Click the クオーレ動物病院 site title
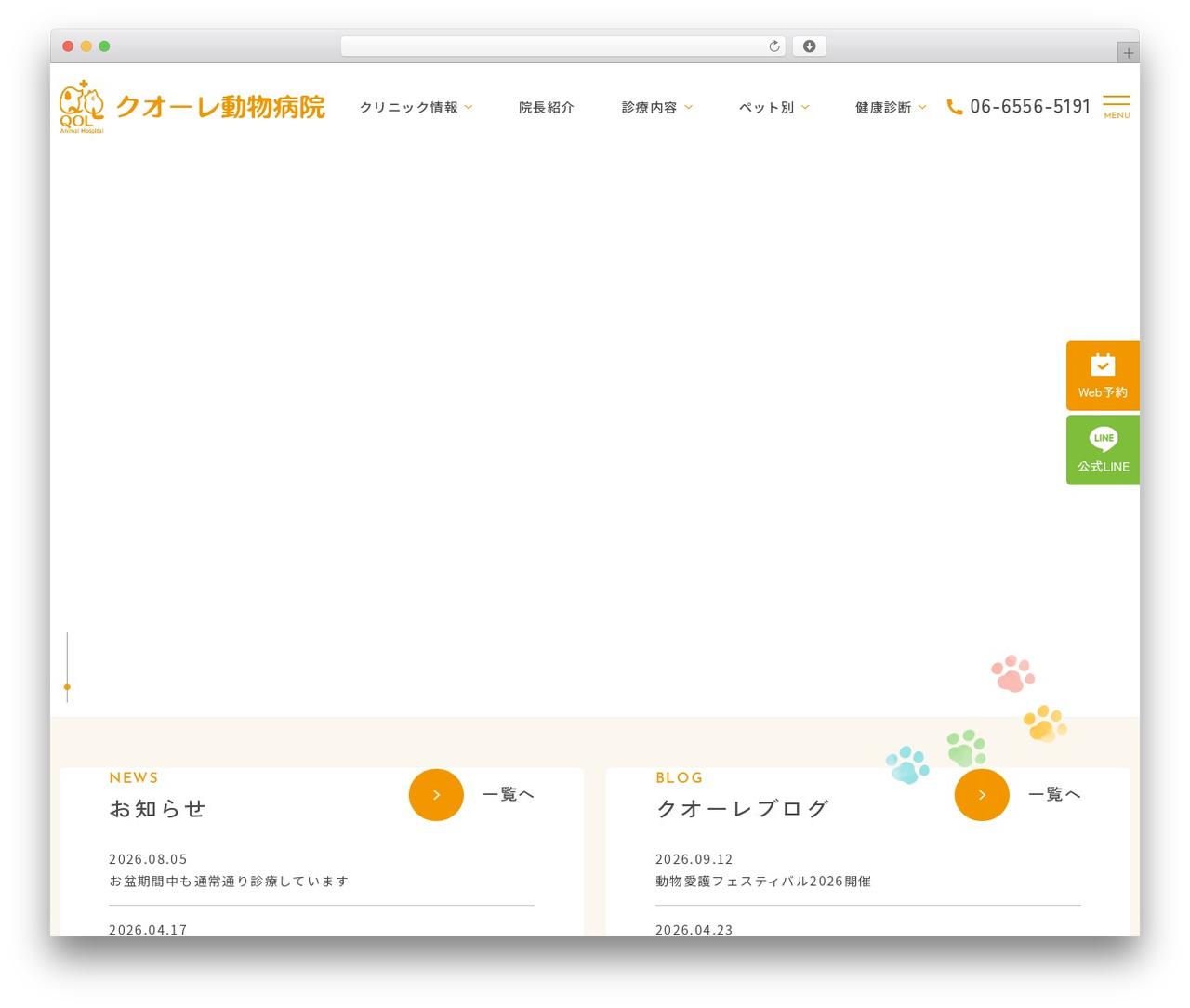The height and width of the screenshot is (1008, 1190). click(x=220, y=107)
